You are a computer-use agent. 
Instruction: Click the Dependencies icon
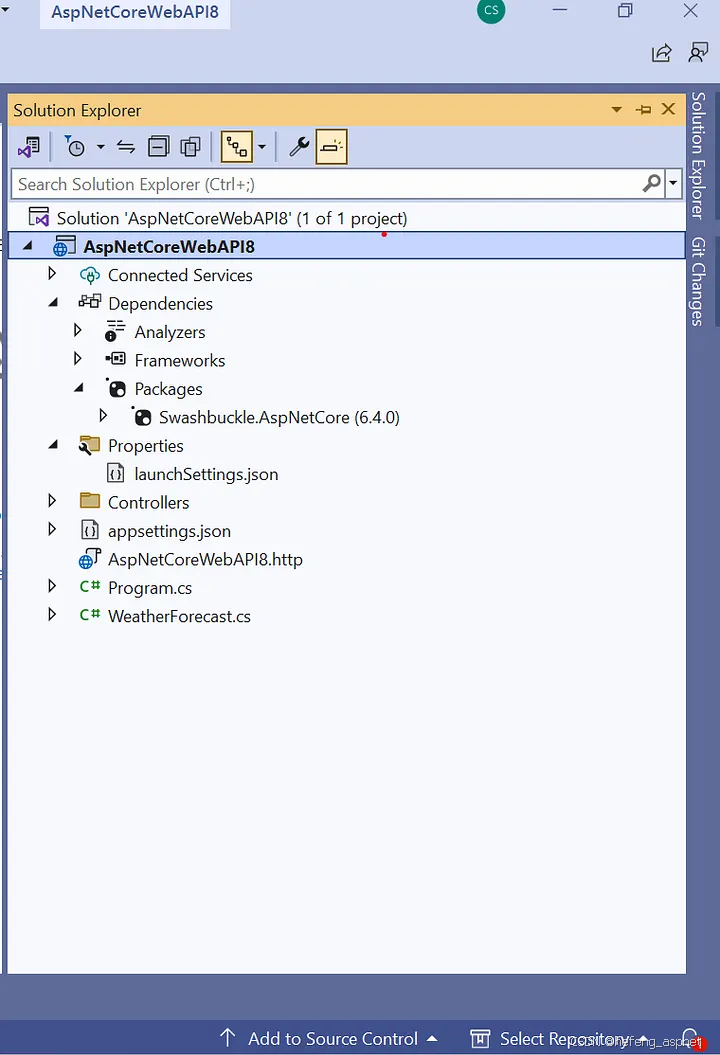point(89,302)
